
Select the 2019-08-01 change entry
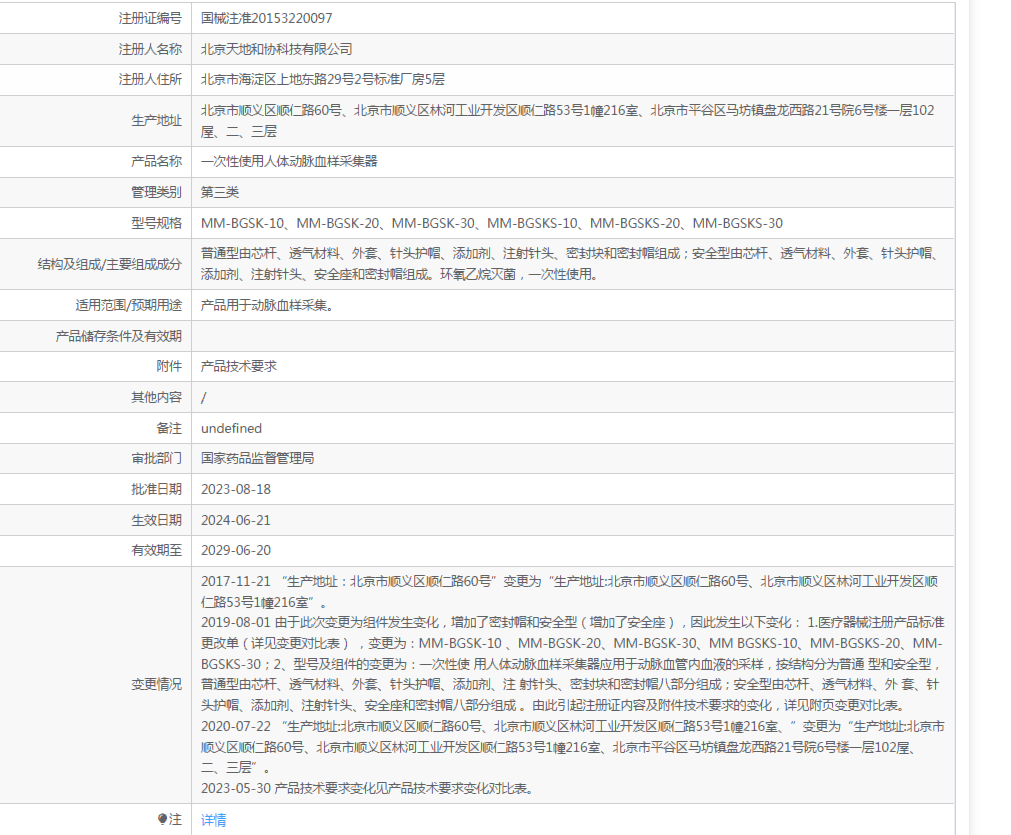[x=573, y=664]
